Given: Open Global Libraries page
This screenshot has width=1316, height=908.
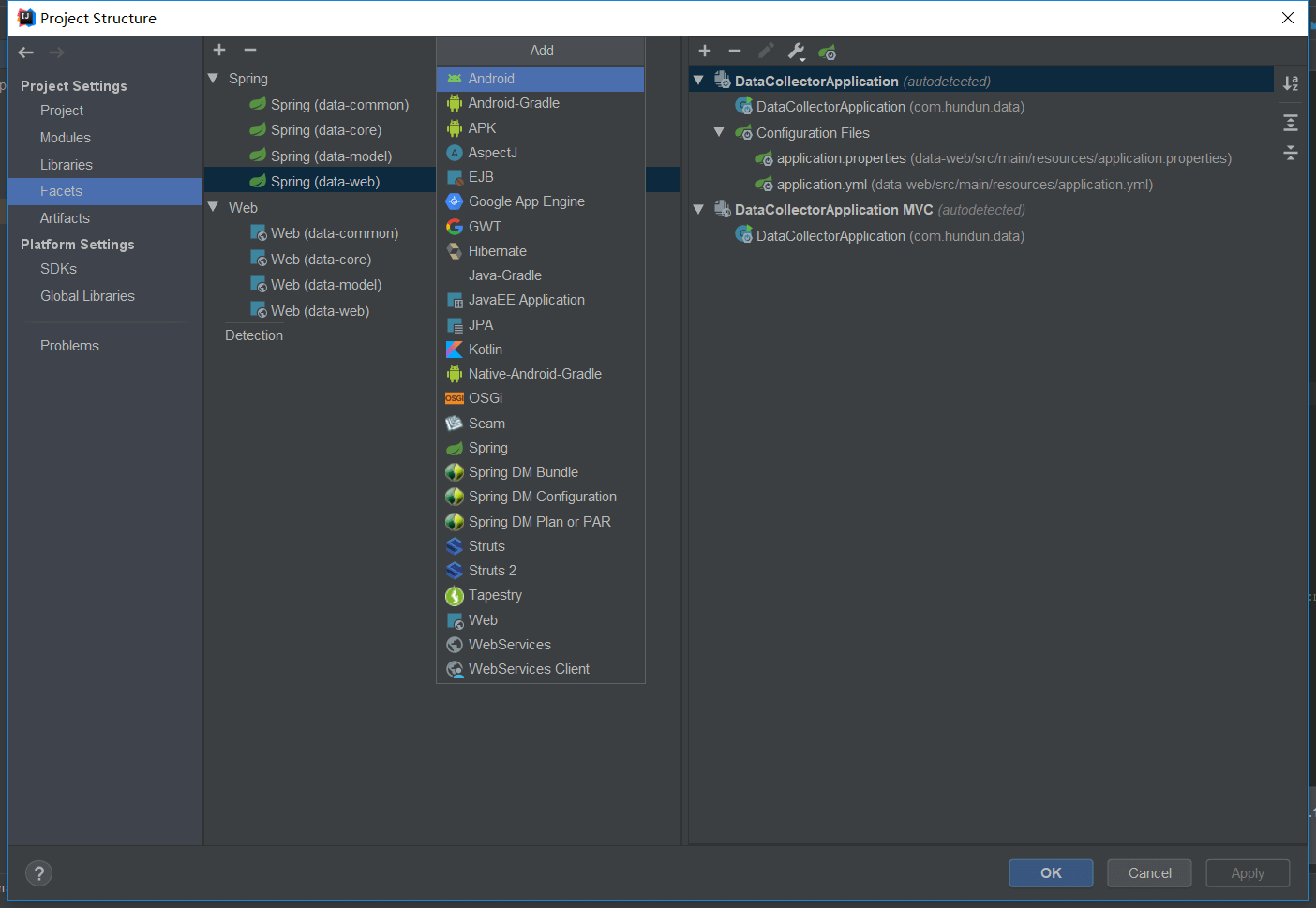Looking at the screenshot, I should (87, 296).
